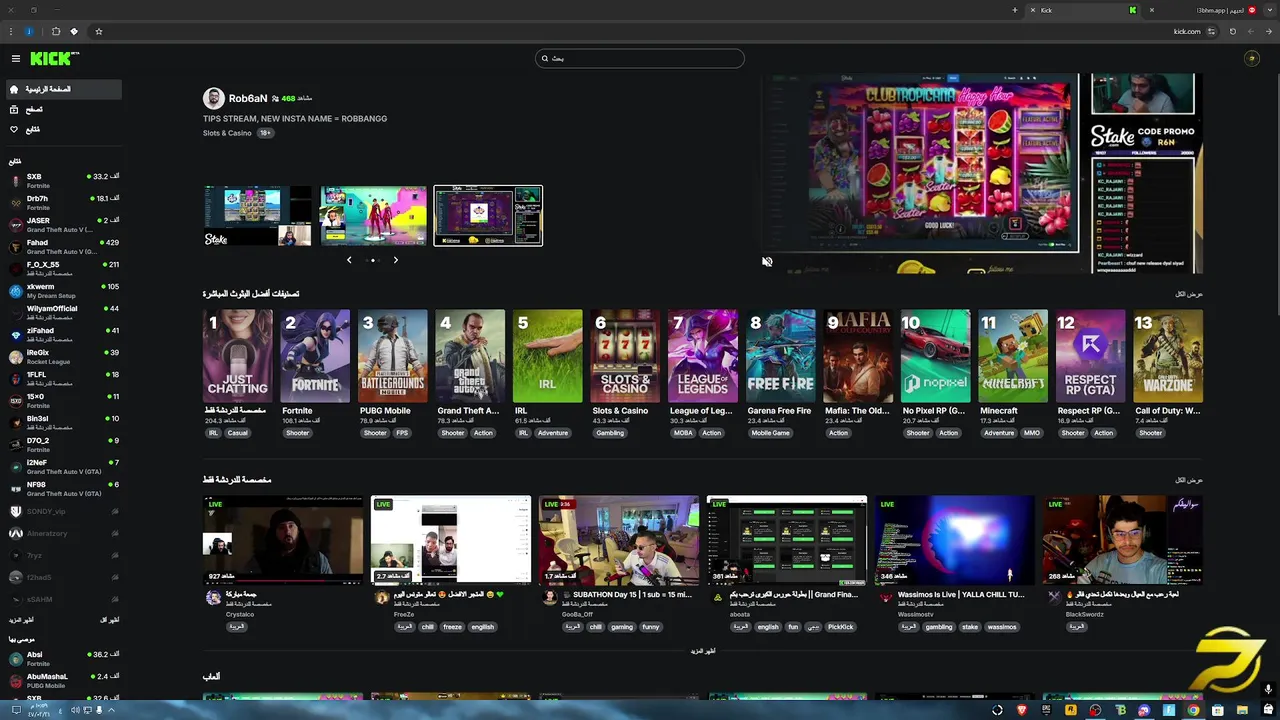Click FPS tag under PUBG Mobile
Viewport: 1280px width, 720px height.
pos(402,433)
